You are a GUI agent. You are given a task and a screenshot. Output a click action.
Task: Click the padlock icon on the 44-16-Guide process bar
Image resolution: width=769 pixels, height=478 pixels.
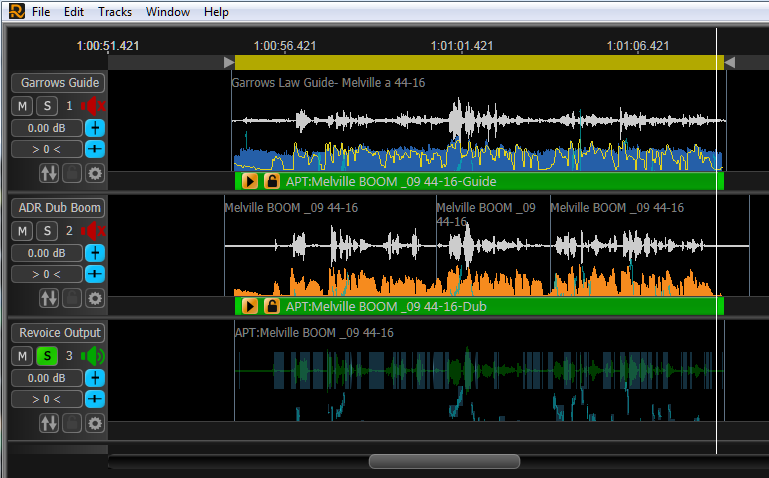click(272, 181)
